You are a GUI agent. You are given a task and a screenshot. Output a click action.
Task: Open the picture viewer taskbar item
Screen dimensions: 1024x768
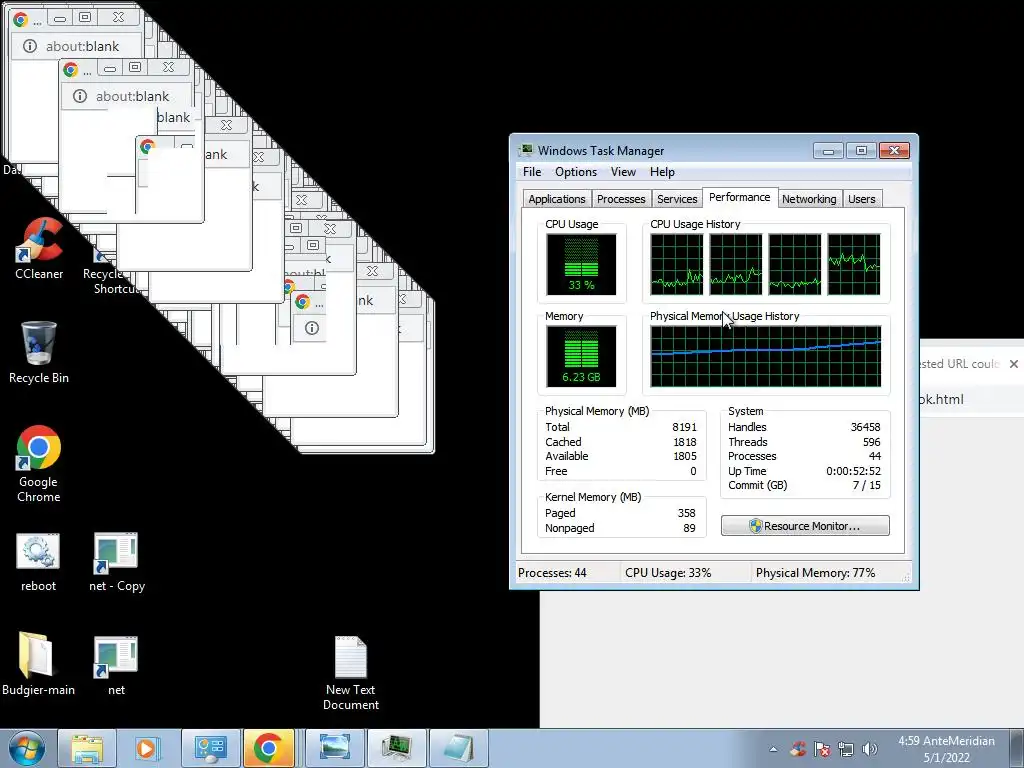coord(335,748)
